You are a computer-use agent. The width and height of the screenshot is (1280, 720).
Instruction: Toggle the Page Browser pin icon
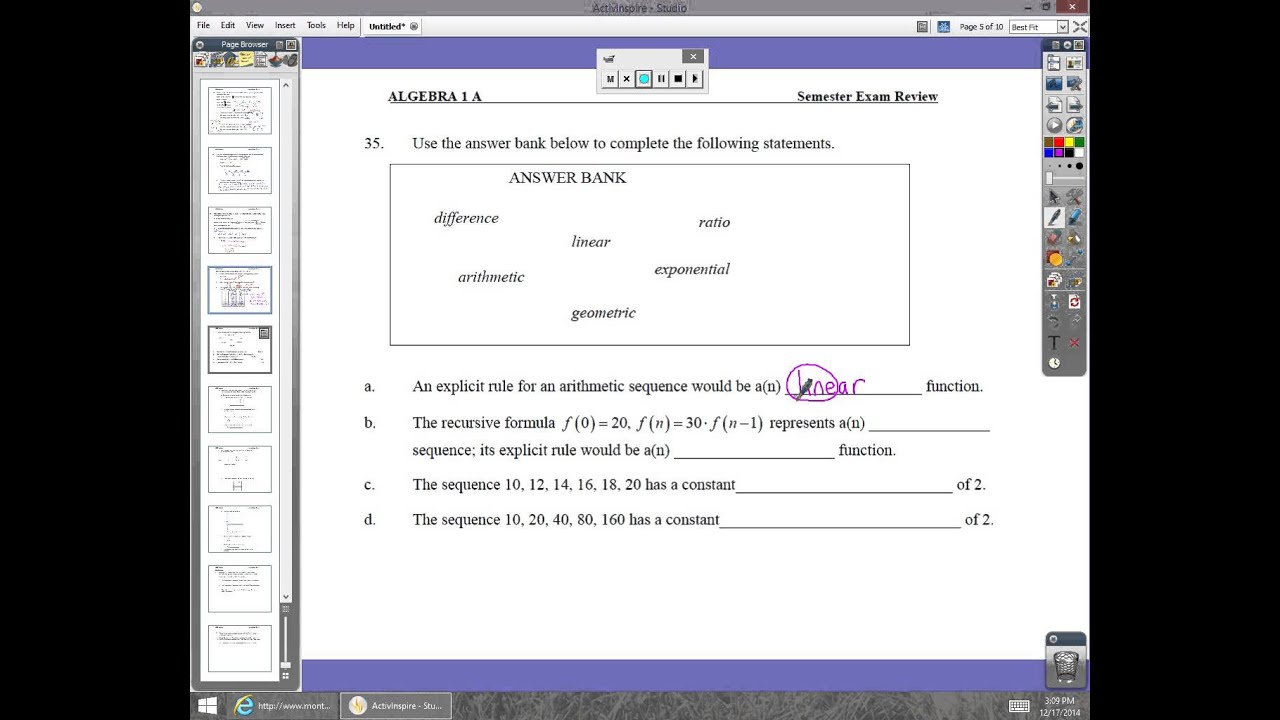[x=291, y=45]
